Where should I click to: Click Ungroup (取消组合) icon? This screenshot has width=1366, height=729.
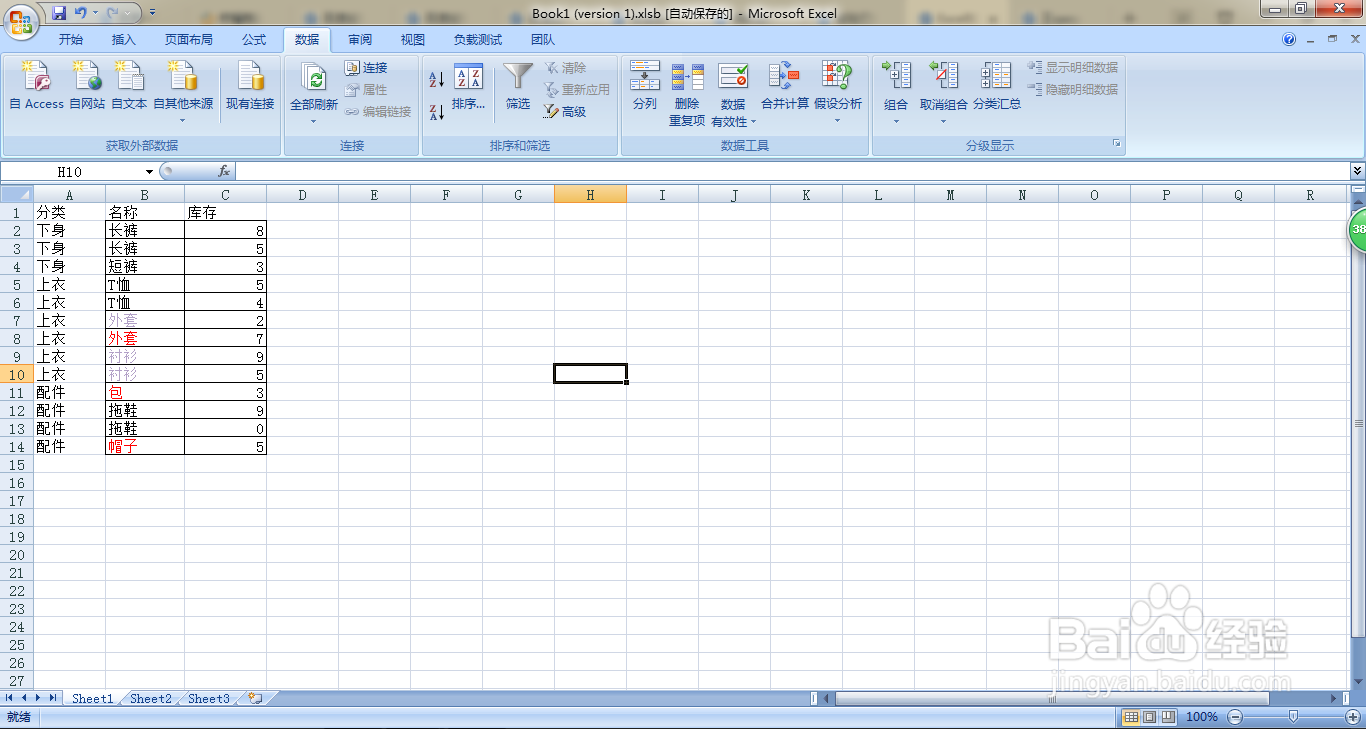(943, 77)
